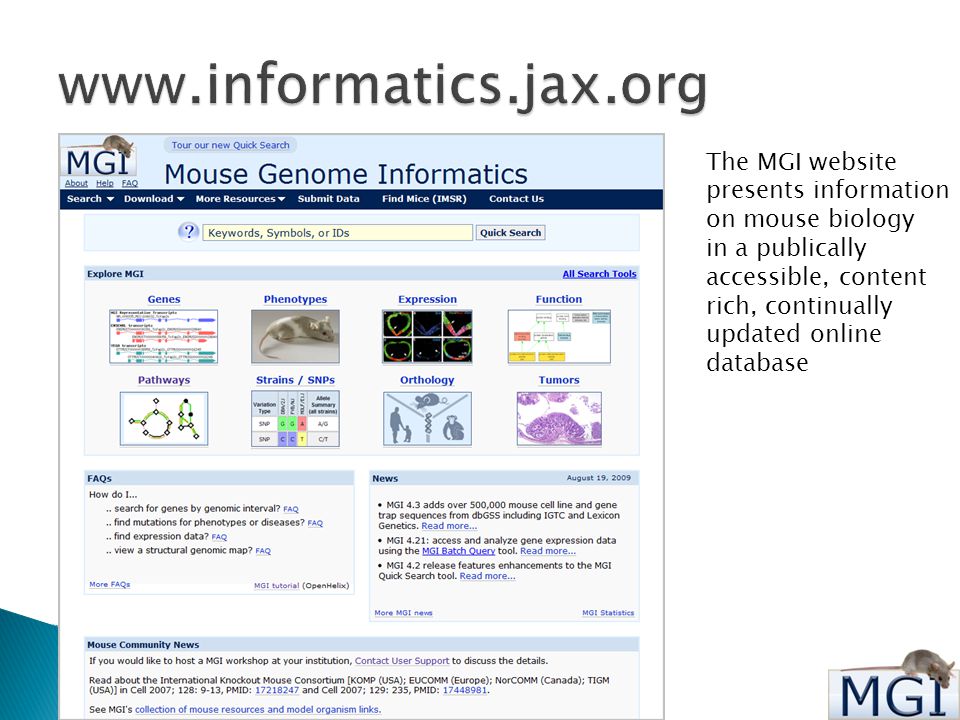960x720 pixels.
Task: Focus the Keywords, Symbols, or IDs field
Action: point(337,233)
